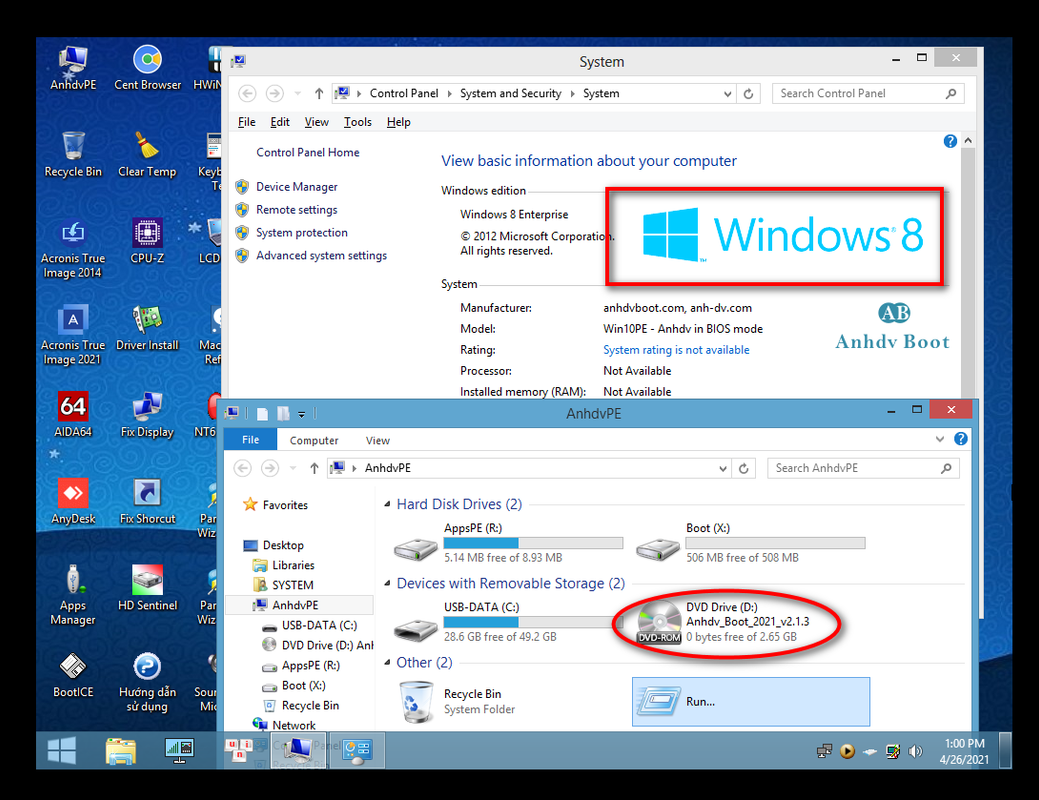The image size is (1039, 800).
Task: Open the AppsPE (R:) drive
Action: tap(508, 543)
